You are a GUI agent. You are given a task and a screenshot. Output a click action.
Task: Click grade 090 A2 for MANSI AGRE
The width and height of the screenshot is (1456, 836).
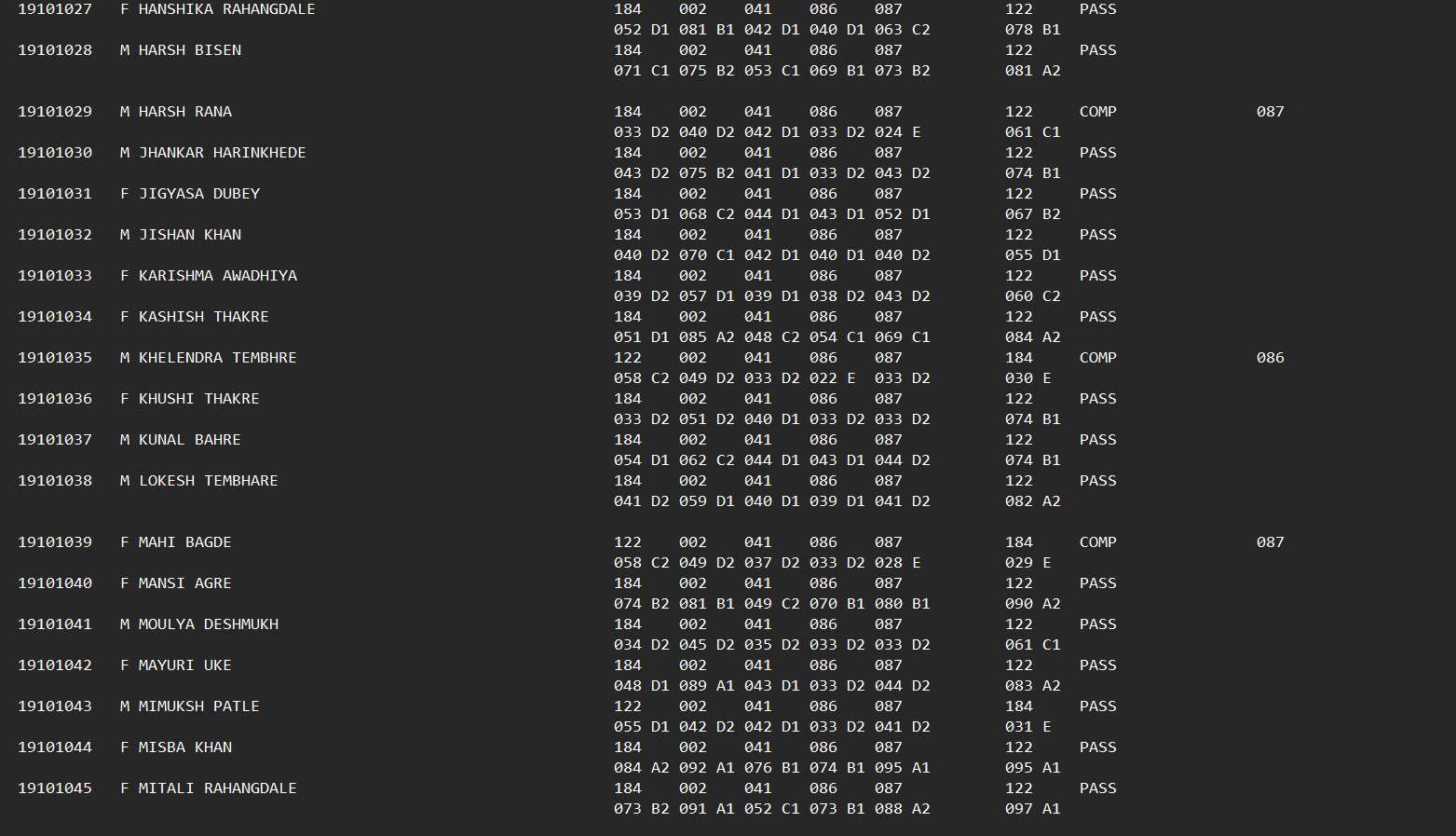coord(1033,604)
